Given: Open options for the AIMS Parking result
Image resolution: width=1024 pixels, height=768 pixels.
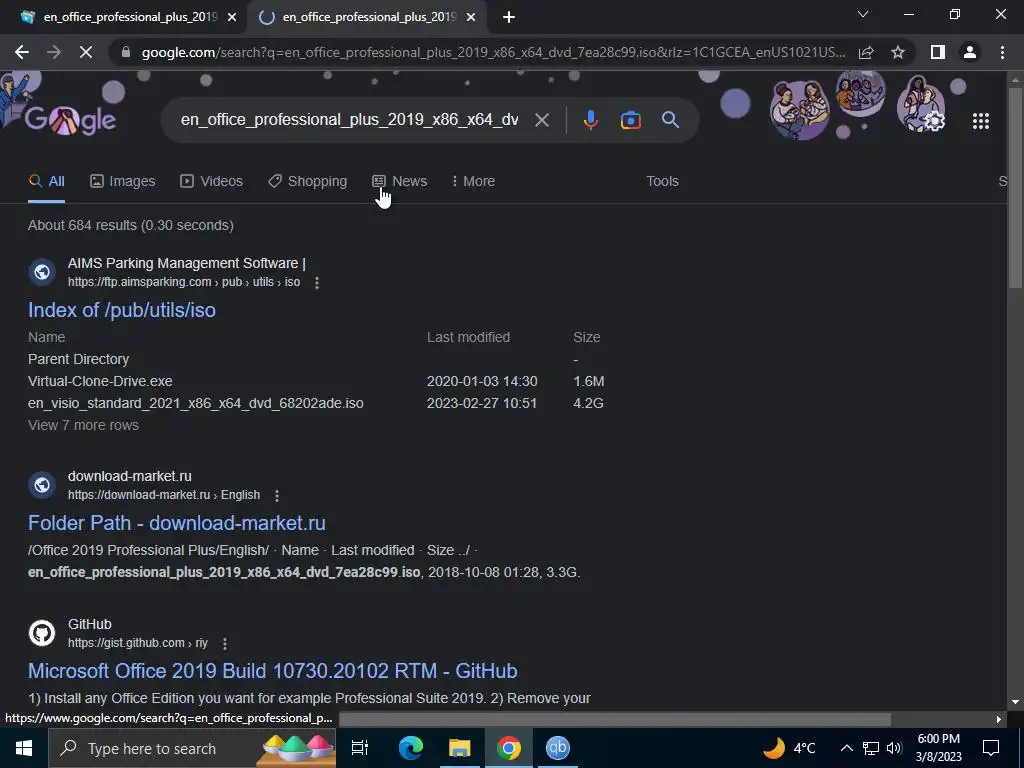Looking at the screenshot, I should (317, 283).
